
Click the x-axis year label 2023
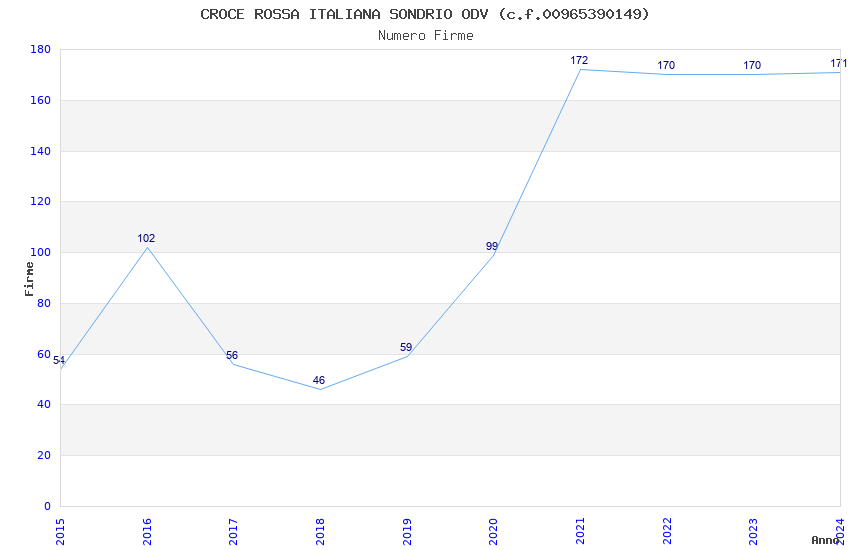click(x=754, y=532)
